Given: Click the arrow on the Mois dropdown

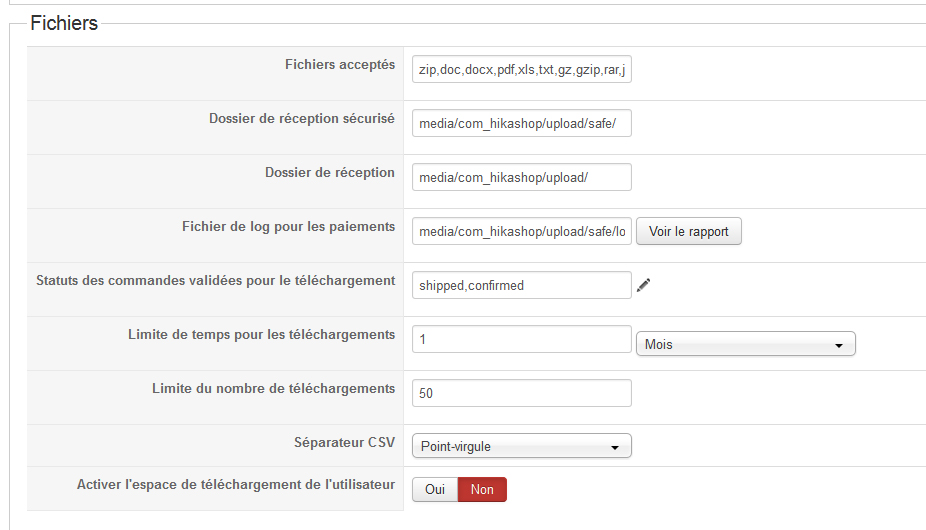Looking at the screenshot, I should (x=839, y=345).
